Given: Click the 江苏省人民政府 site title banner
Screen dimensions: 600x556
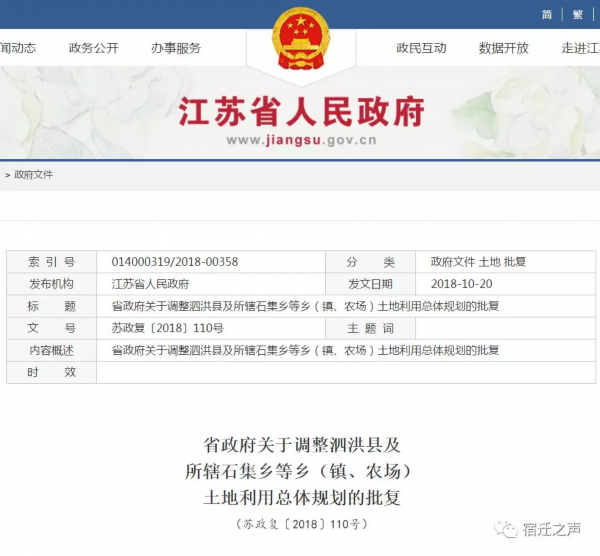Looking at the screenshot, I should [x=301, y=111].
